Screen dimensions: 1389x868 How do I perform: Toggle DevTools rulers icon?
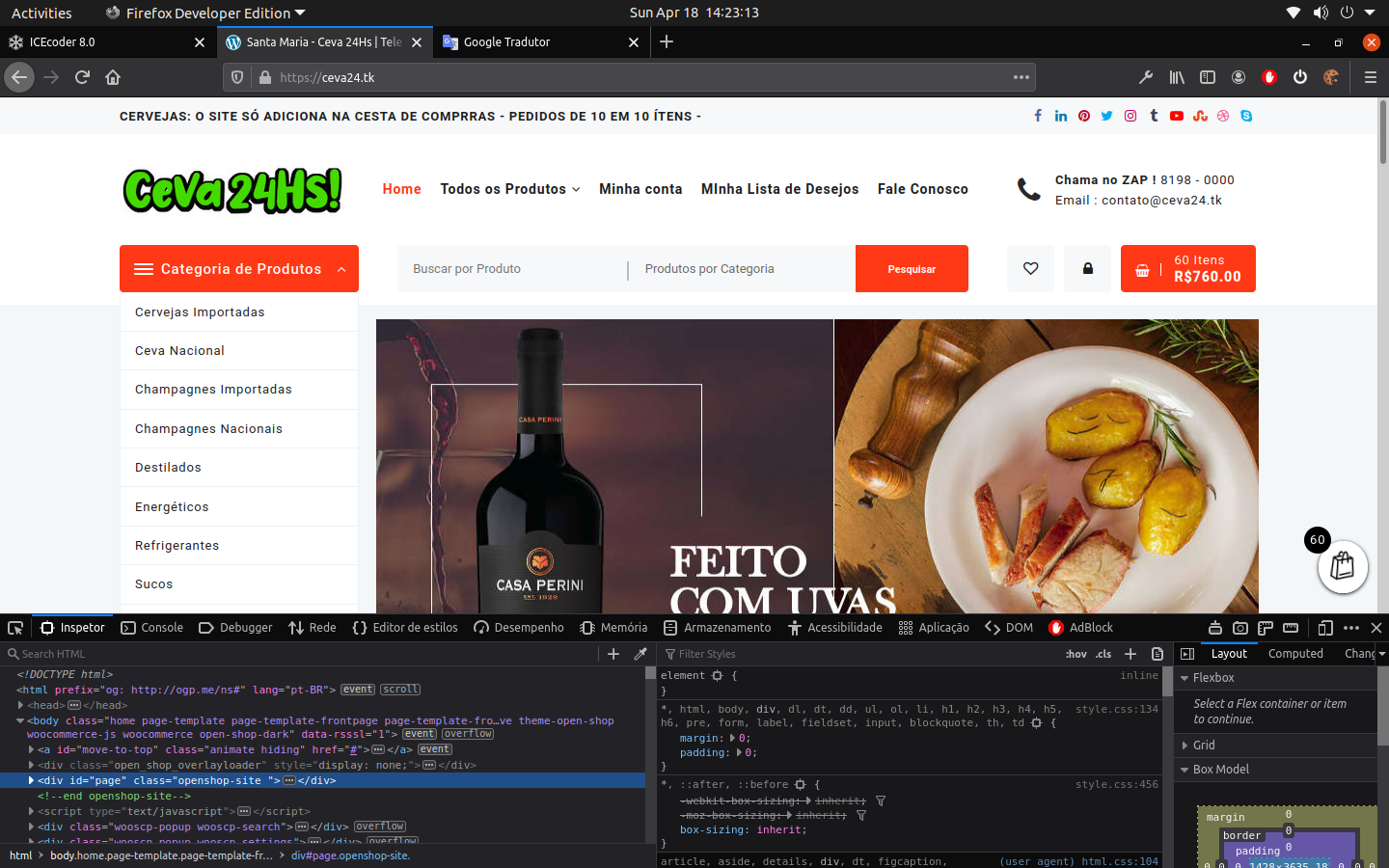[1291, 628]
